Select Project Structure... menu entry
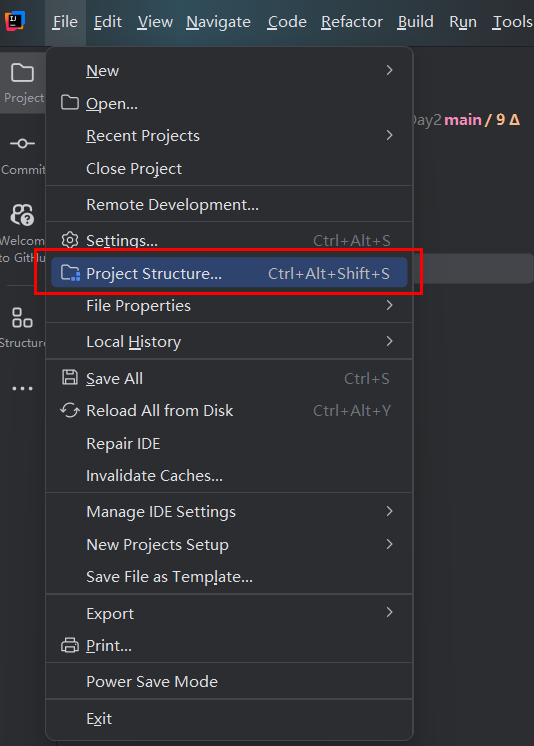This screenshot has height=746, width=534. coord(229,273)
